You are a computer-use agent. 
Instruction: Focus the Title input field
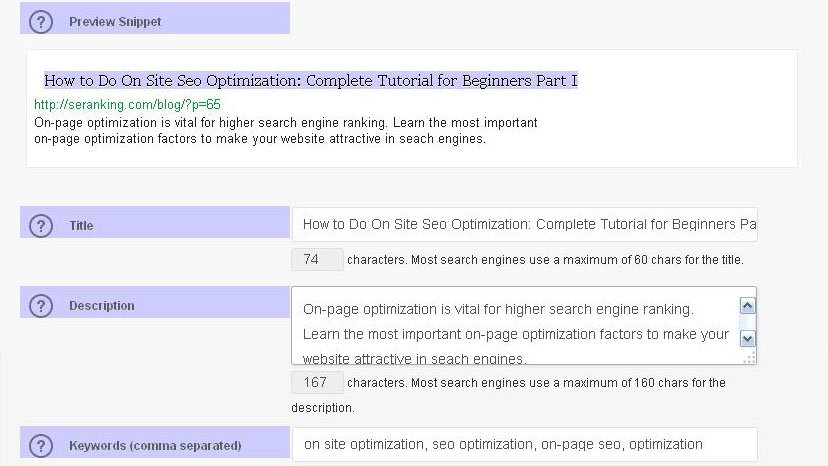click(x=524, y=225)
